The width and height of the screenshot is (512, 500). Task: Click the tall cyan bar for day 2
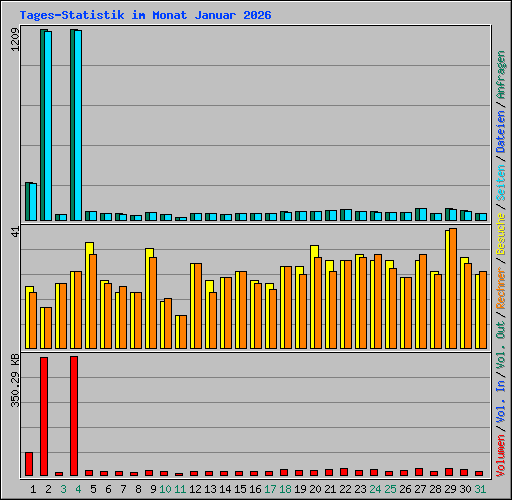point(48,126)
